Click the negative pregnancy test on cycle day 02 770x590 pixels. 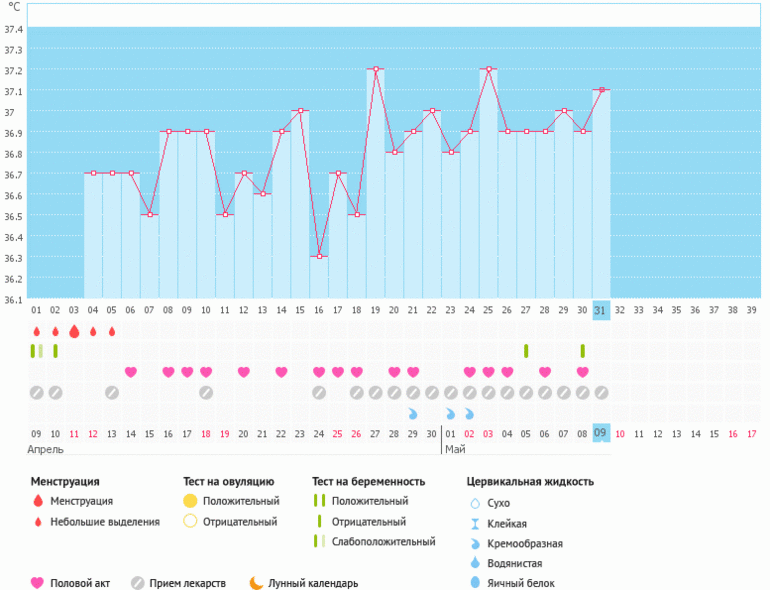click(x=55, y=351)
